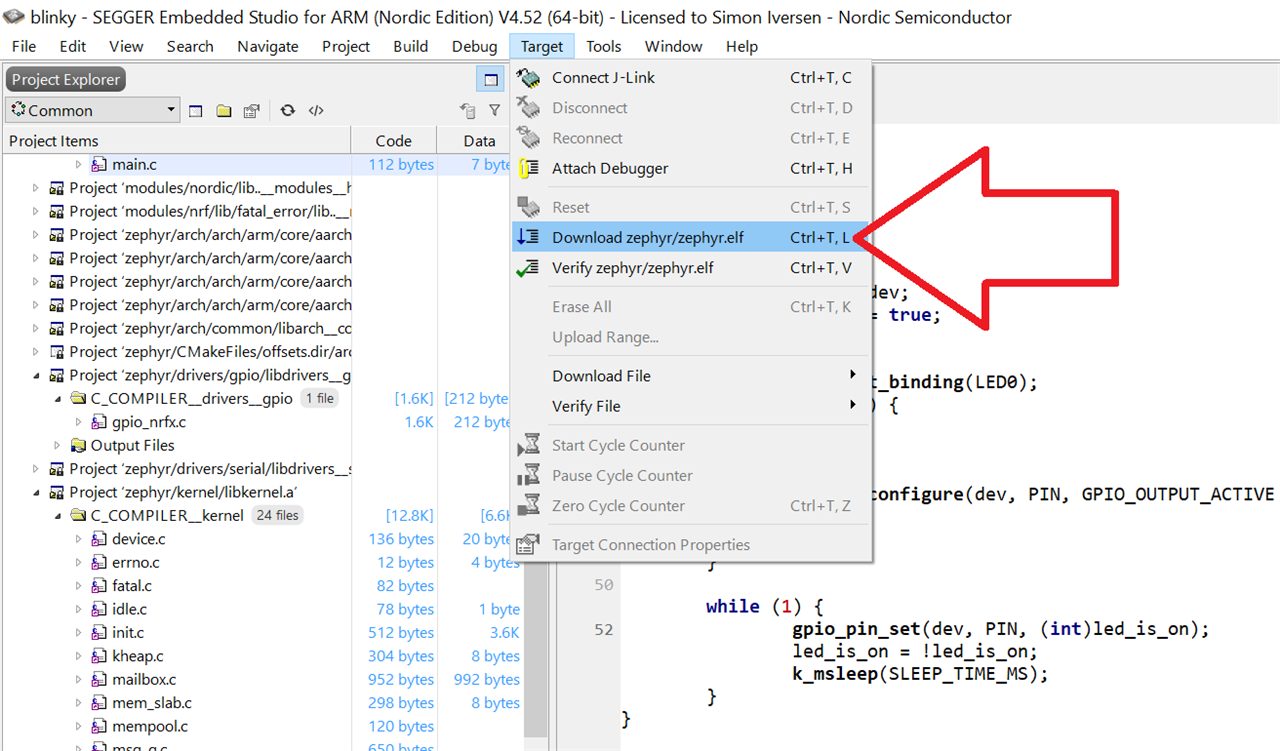This screenshot has width=1280, height=751.
Task: Click the 24 files badge on C_COMPILER__kernel
Action: (x=277, y=516)
